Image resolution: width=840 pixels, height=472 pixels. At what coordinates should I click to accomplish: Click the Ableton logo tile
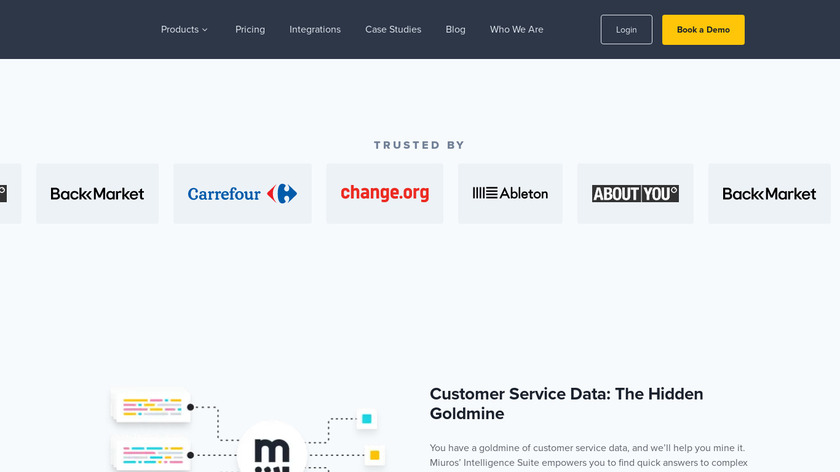[510, 194]
